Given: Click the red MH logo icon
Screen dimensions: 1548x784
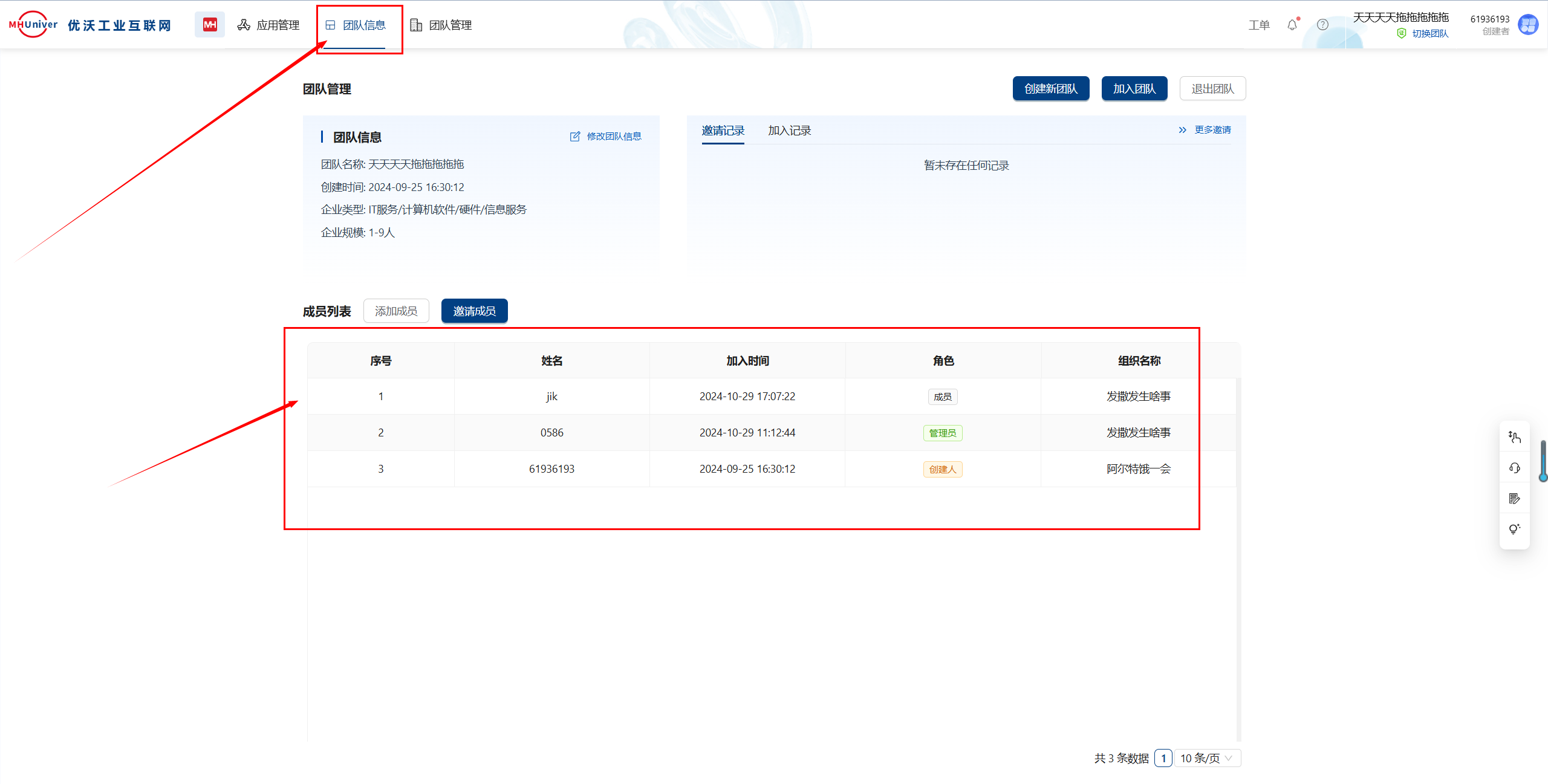Looking at the screenshot, I should (209, 25).
